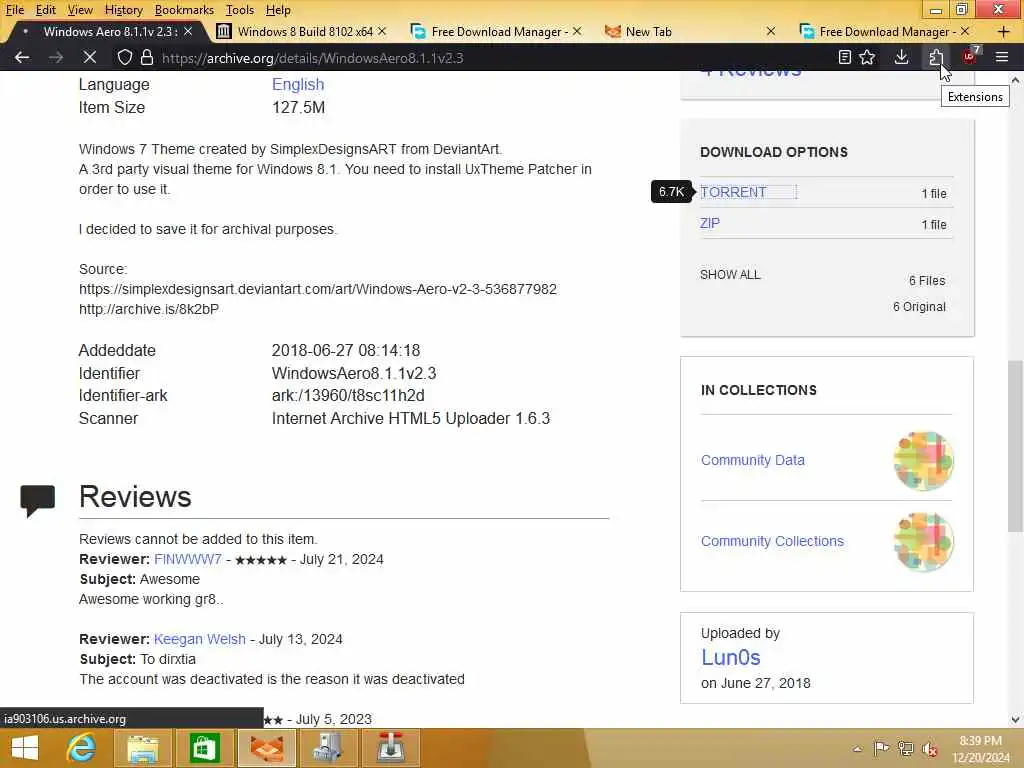Launch Internet Explorer from the taskbar
The height and width of the screenshot is (768, 1024).
tap(81, 748)
